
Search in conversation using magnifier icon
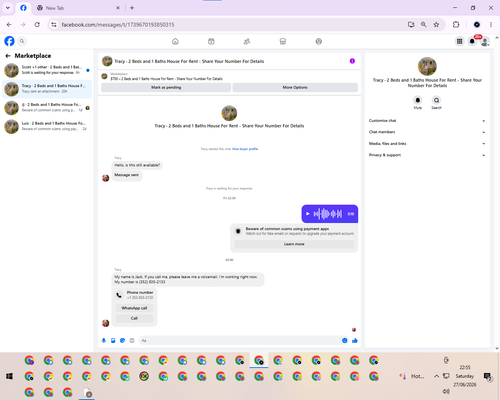[x=436, y=100]
